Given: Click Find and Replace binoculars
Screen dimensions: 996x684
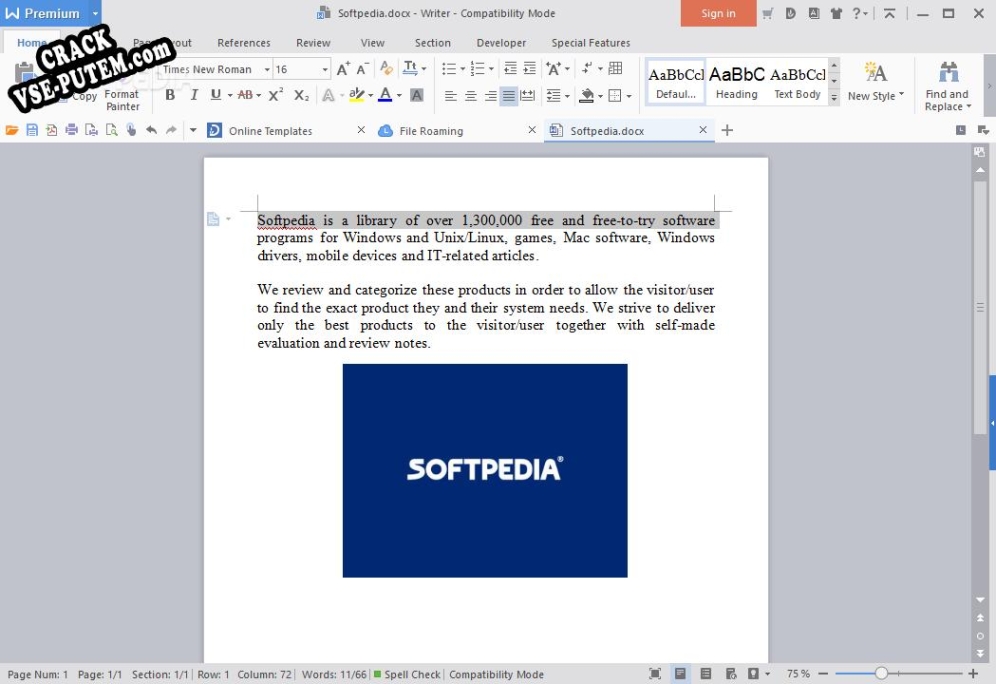Looking at the screenshot, I should pyautogui.click(x=947, y=86).
